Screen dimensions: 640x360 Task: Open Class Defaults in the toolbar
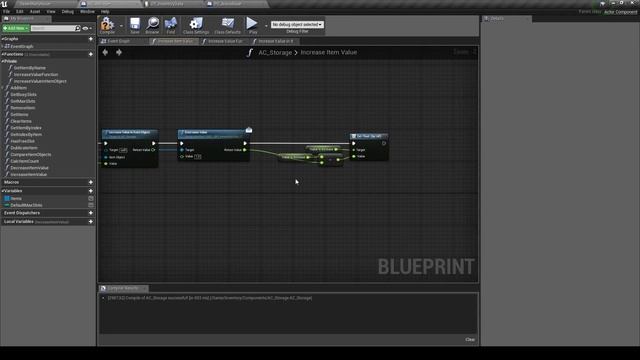pyautogui.click(x=227, y=25)
